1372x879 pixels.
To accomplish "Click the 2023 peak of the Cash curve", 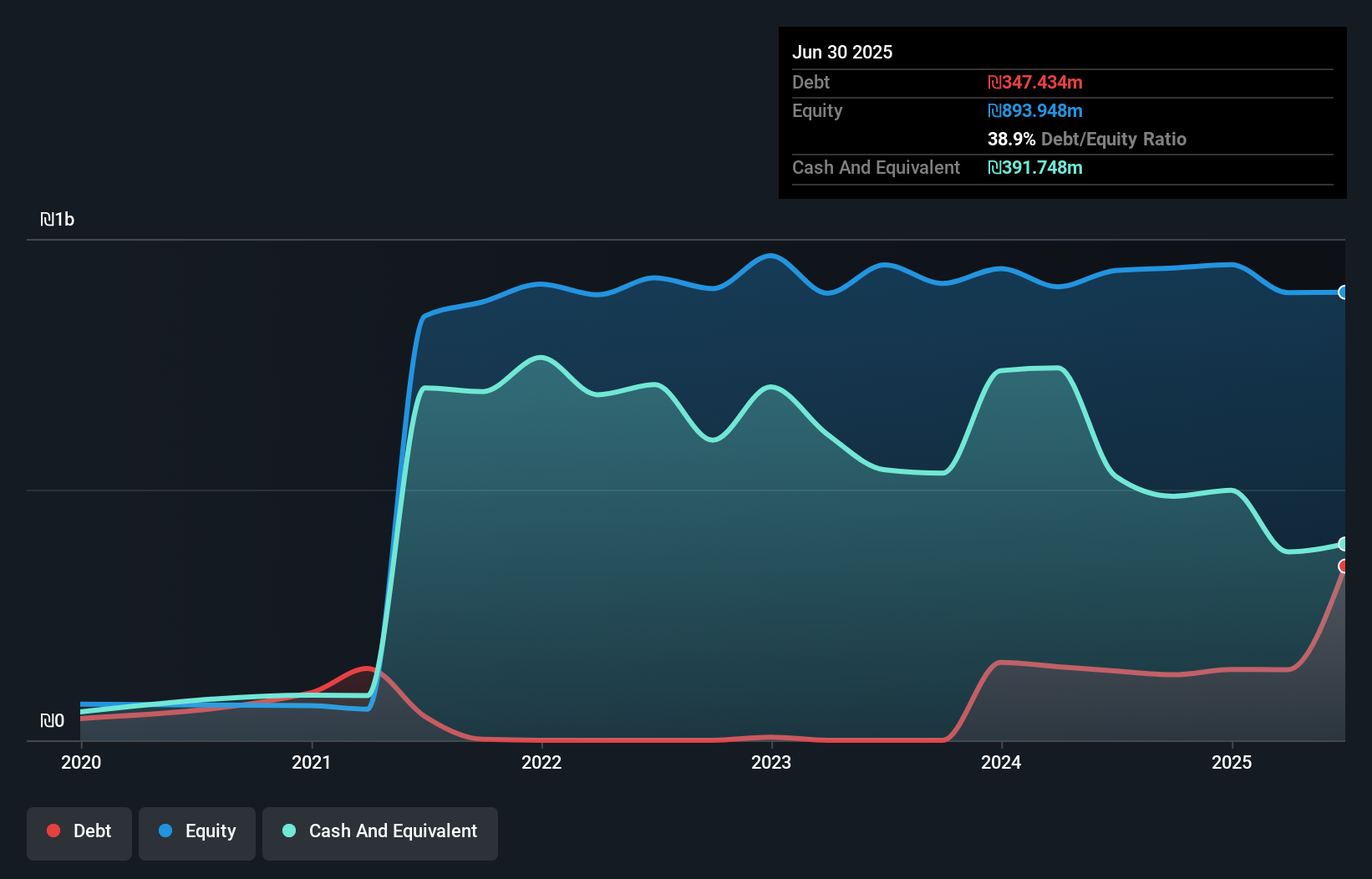I will 771,386.
